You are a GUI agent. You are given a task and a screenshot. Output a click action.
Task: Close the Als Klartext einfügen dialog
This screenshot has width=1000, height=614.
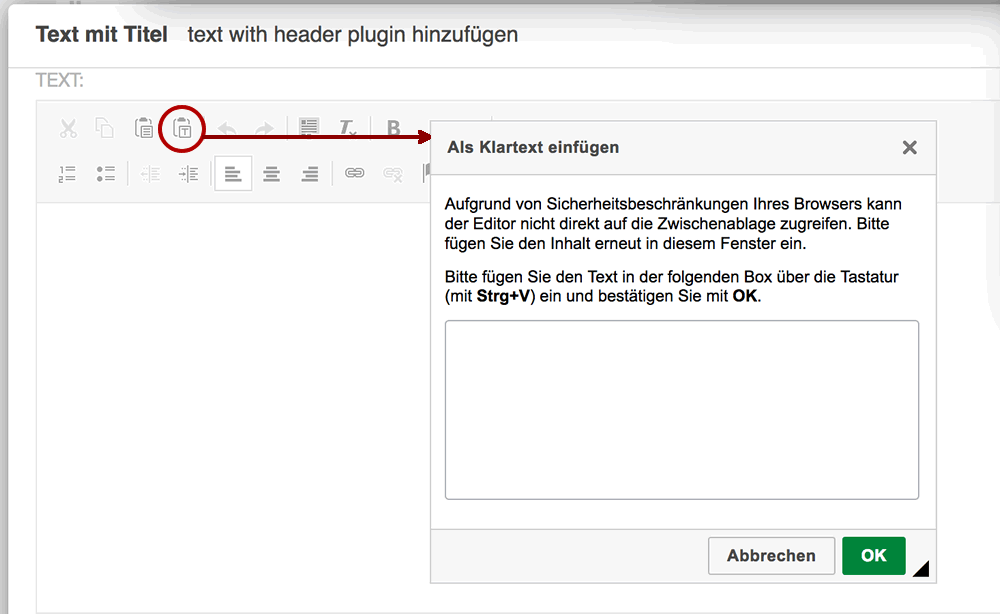pyautogui.click(x=909, y=147)
